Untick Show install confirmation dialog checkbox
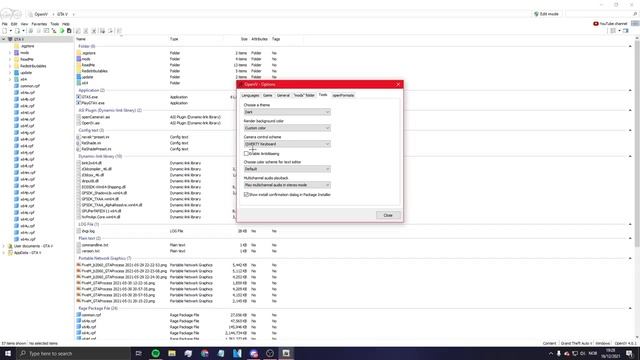This screenshot has height=360, width=640. click(x=246, y=195)
